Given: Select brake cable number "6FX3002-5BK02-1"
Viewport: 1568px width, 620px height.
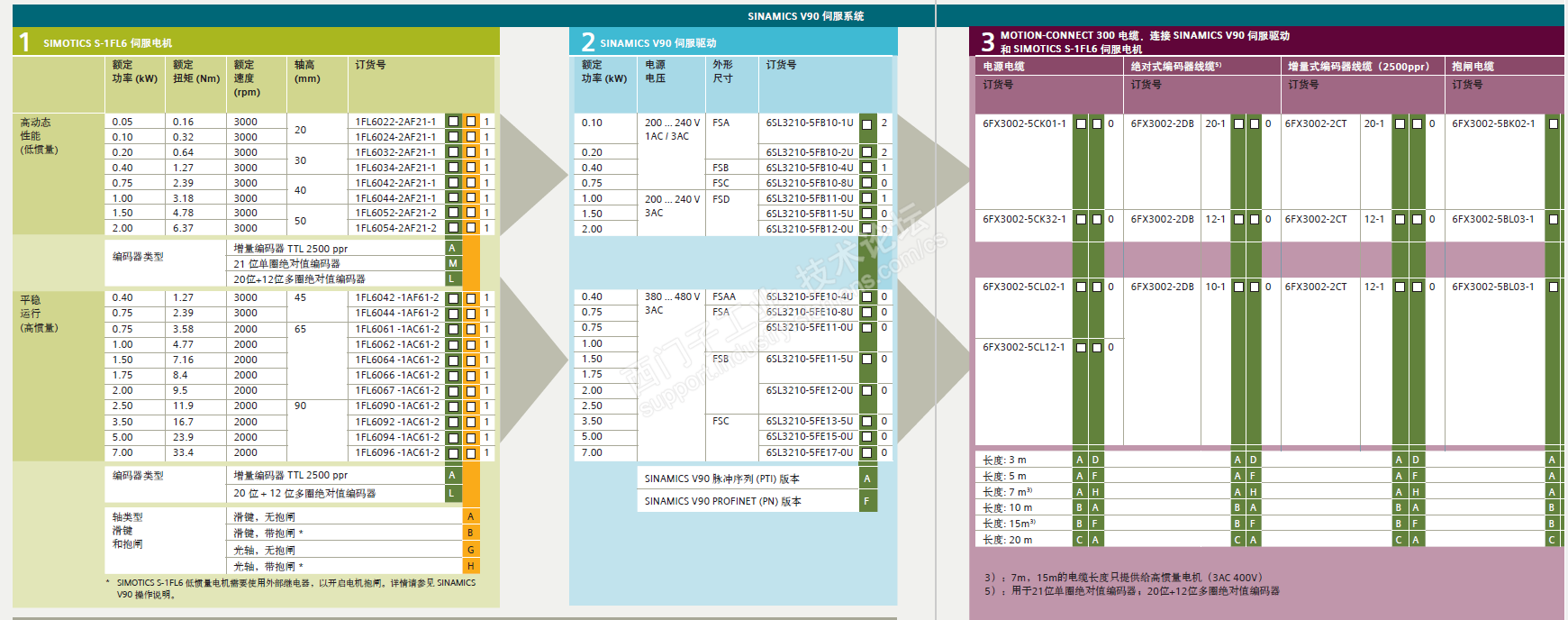Looking at the screenshot, I should click(1493, 123).
